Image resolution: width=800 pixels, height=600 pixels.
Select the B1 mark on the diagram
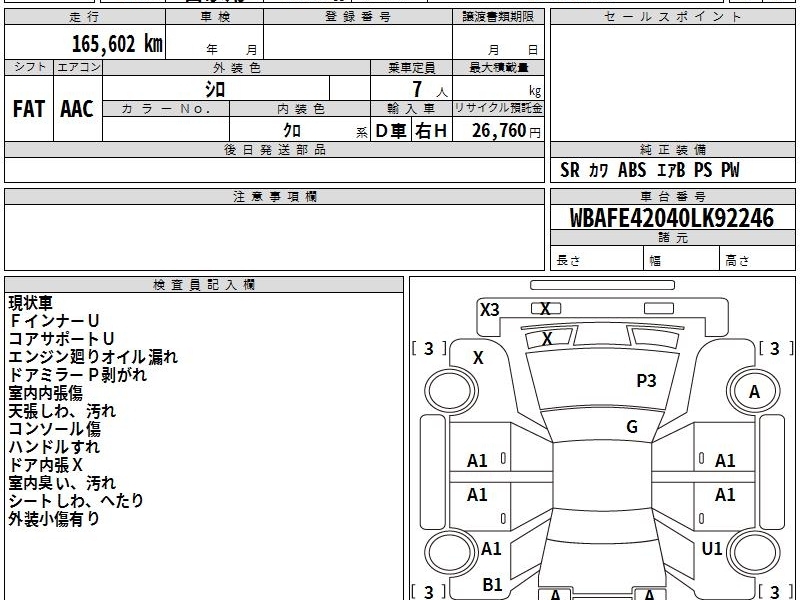(x=492, y=585)
